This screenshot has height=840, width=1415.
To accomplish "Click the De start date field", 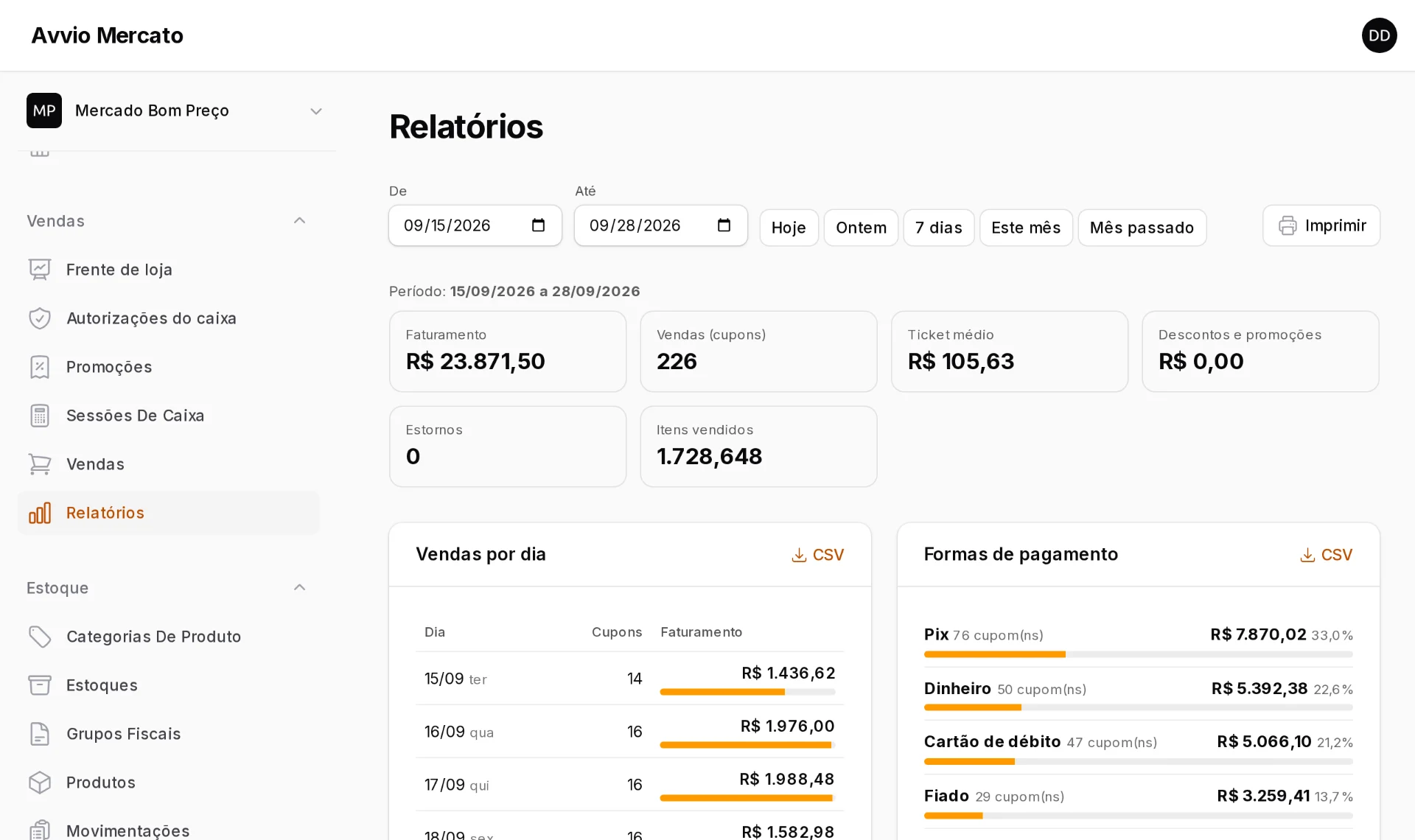I will 475,225.
